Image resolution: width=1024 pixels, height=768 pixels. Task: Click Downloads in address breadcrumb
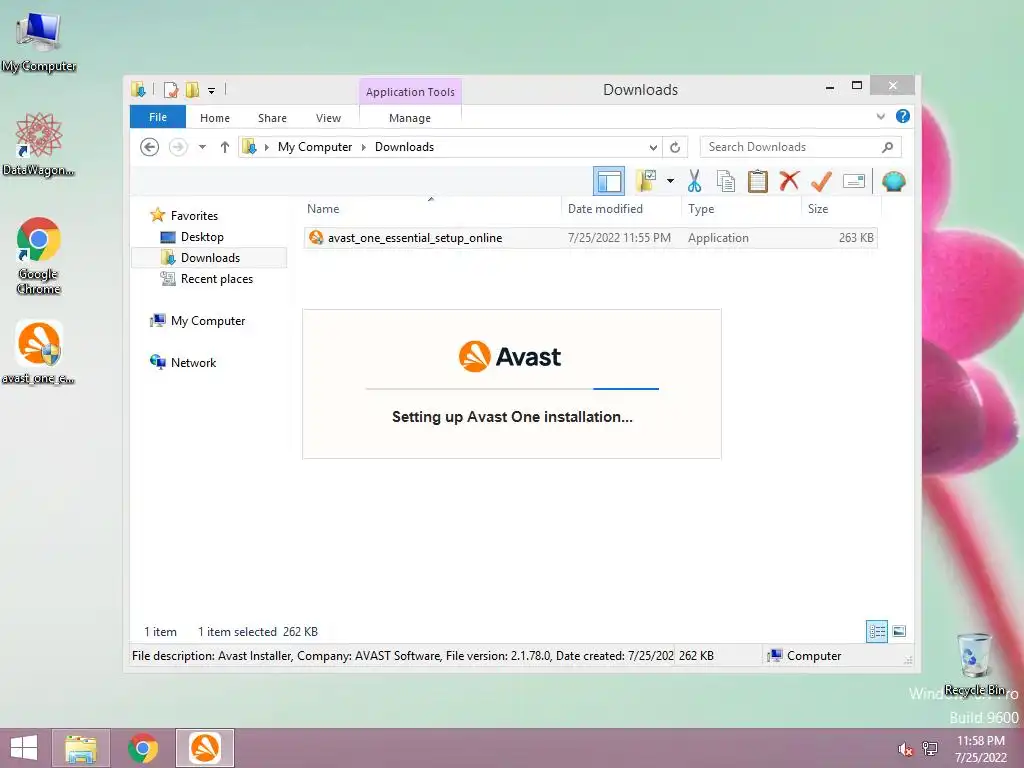point(404,147)
